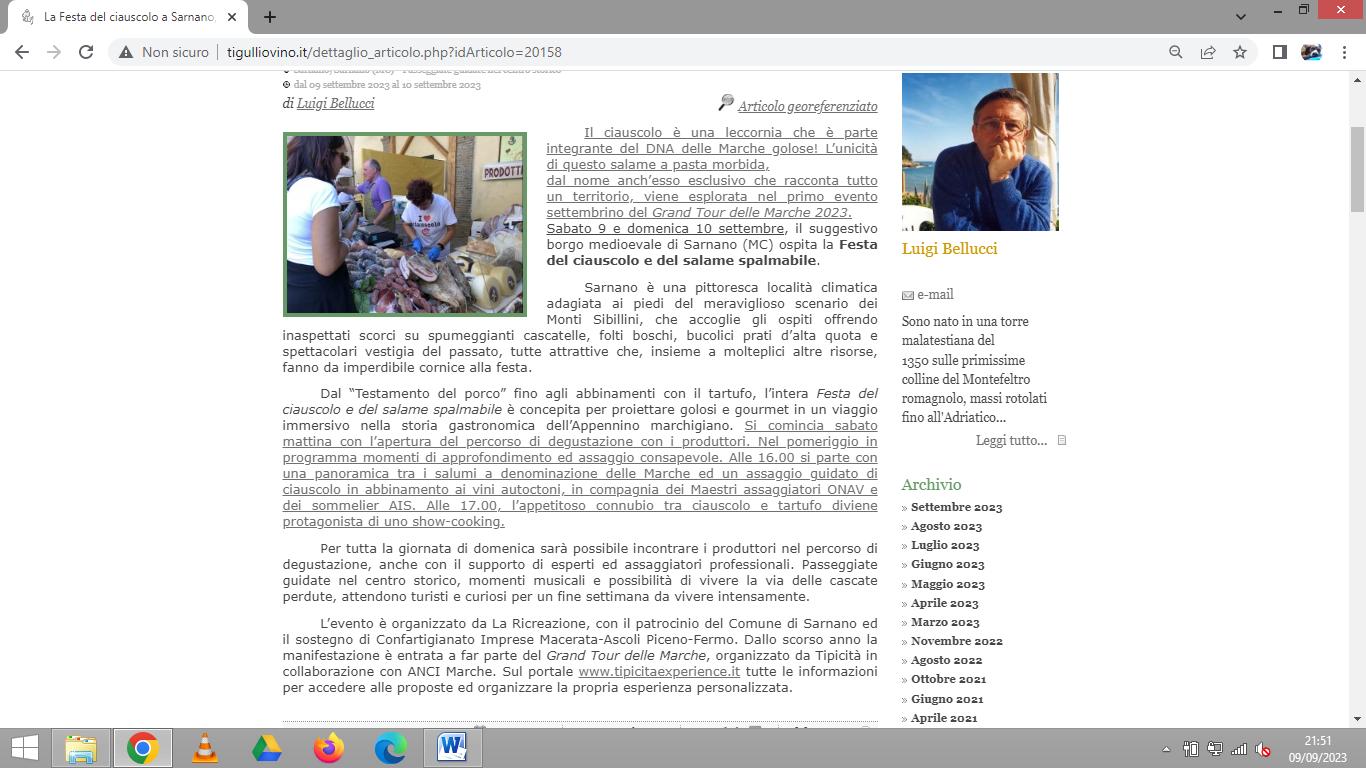Viewport: 1366px width, 768px height.
Task: Click the Archivio sidebar heading
Action: coord(931,484)
